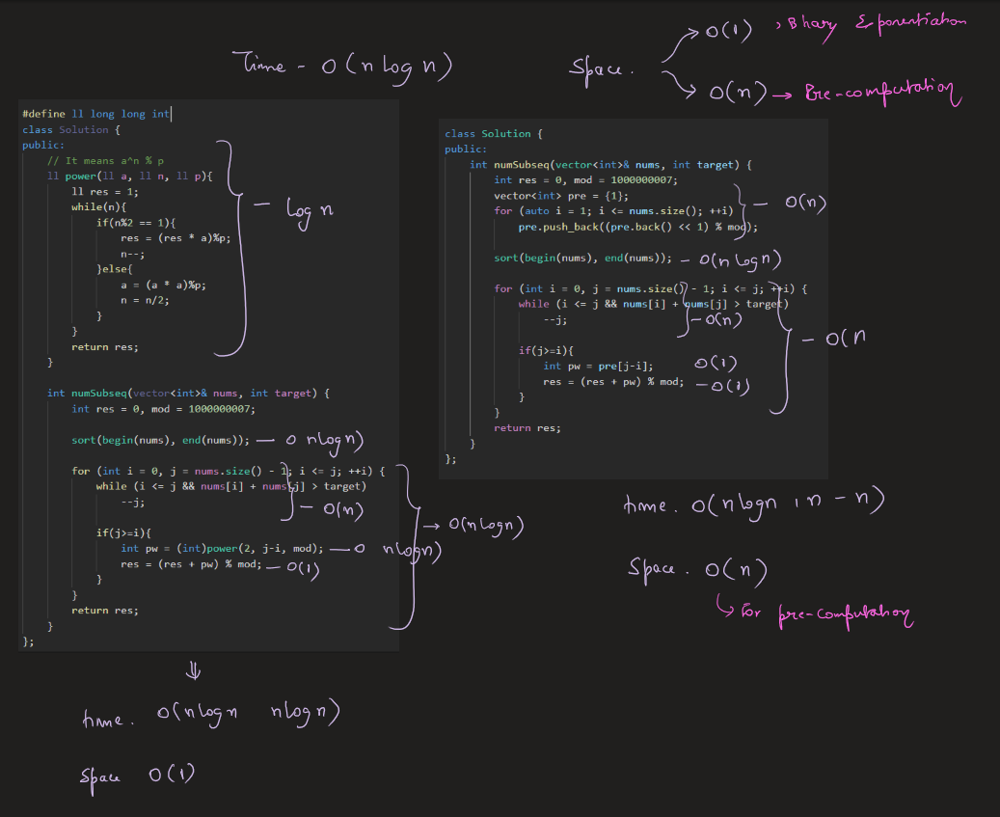Click the pink "for pre-computation" note at bottom
This screenshot has width=1000, height=817.
click(815, 612)
